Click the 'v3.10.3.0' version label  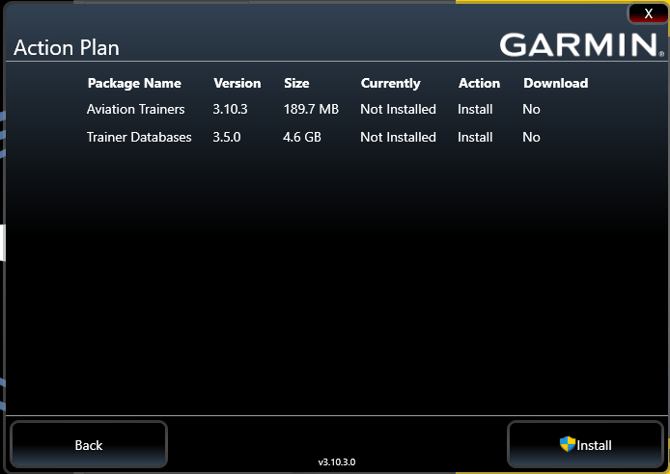(337, 462)
